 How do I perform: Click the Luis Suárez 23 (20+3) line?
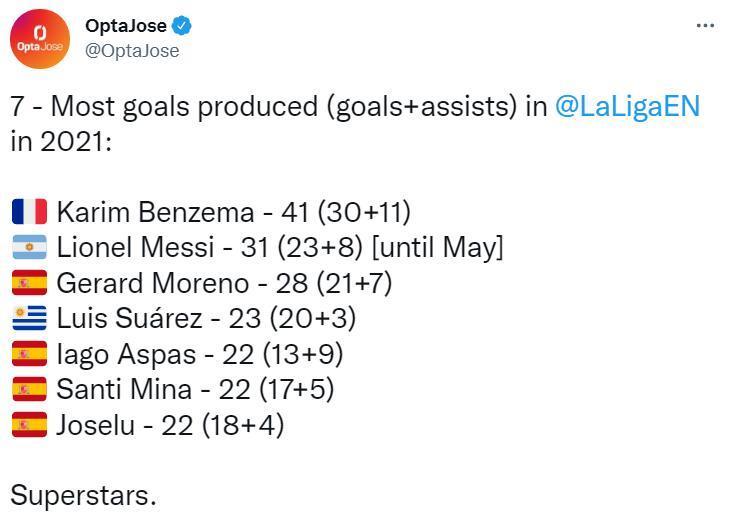click(206, 318)
